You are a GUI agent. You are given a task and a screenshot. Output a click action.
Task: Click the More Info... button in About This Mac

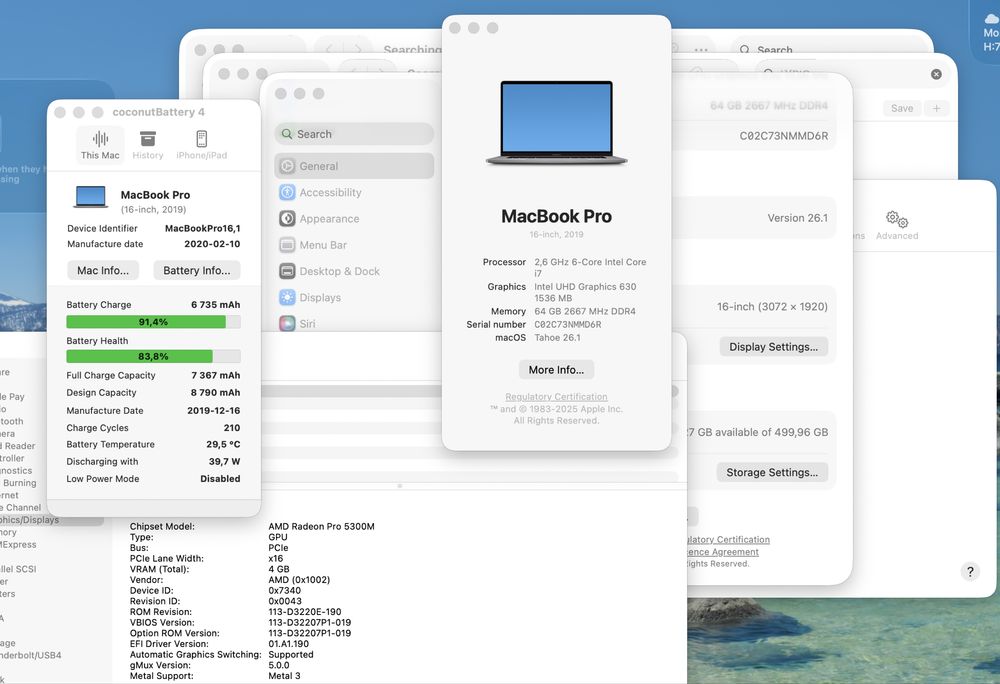click(x=556, y=370)
